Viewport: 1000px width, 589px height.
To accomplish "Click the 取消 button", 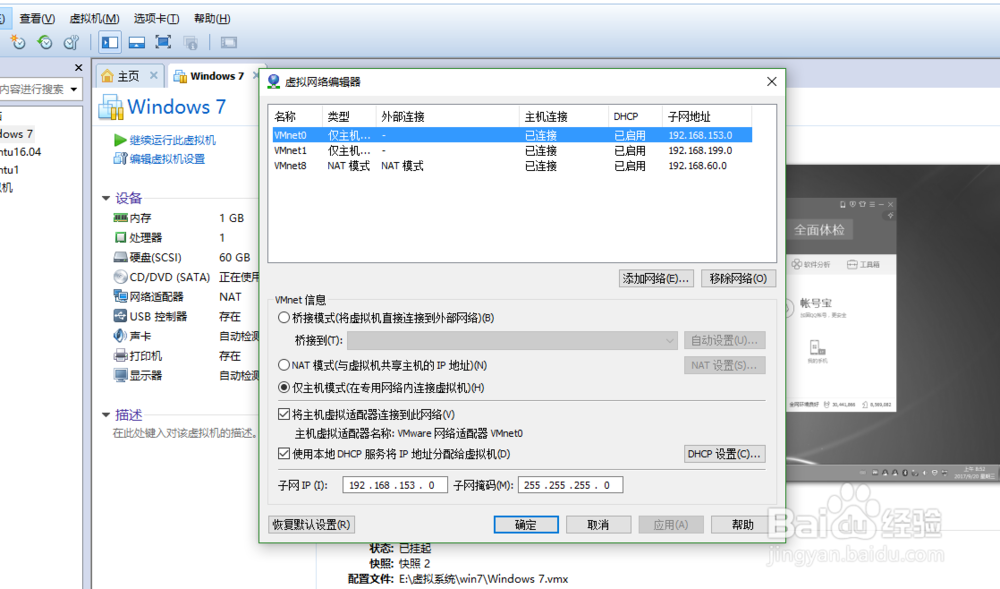I will [598, 525].
